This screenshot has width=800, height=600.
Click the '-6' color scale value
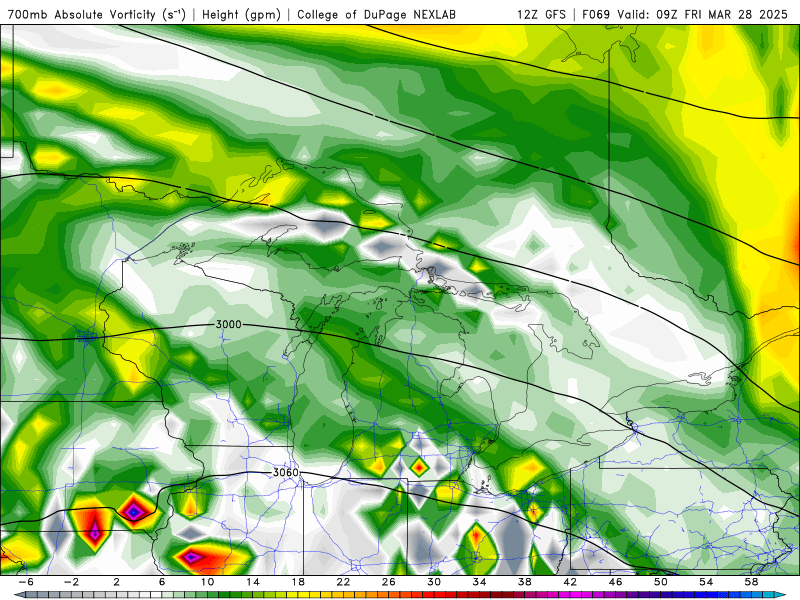click(x=26, y=582)
